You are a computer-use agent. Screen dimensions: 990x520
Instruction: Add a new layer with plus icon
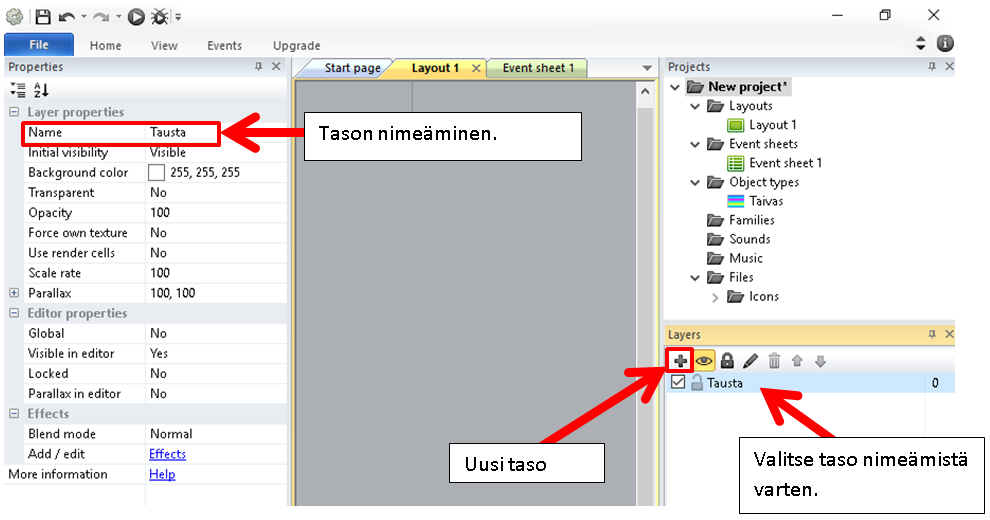tap(680, 361)
